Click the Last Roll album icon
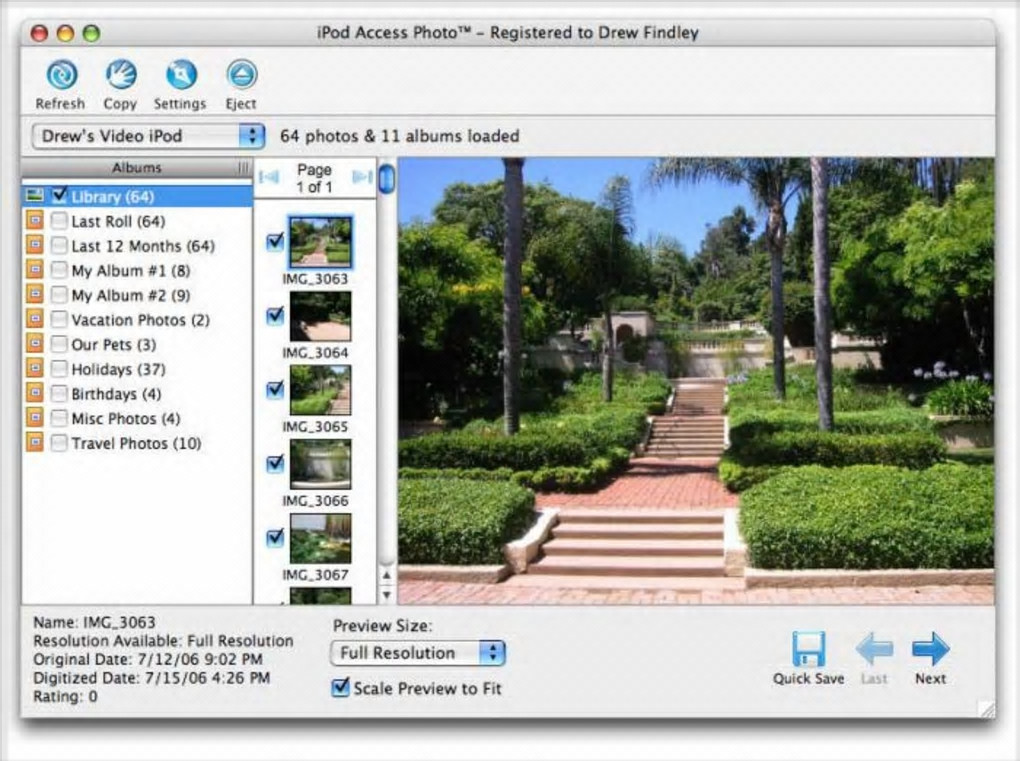The image size is (1020, 761). [x=34, y=220]
